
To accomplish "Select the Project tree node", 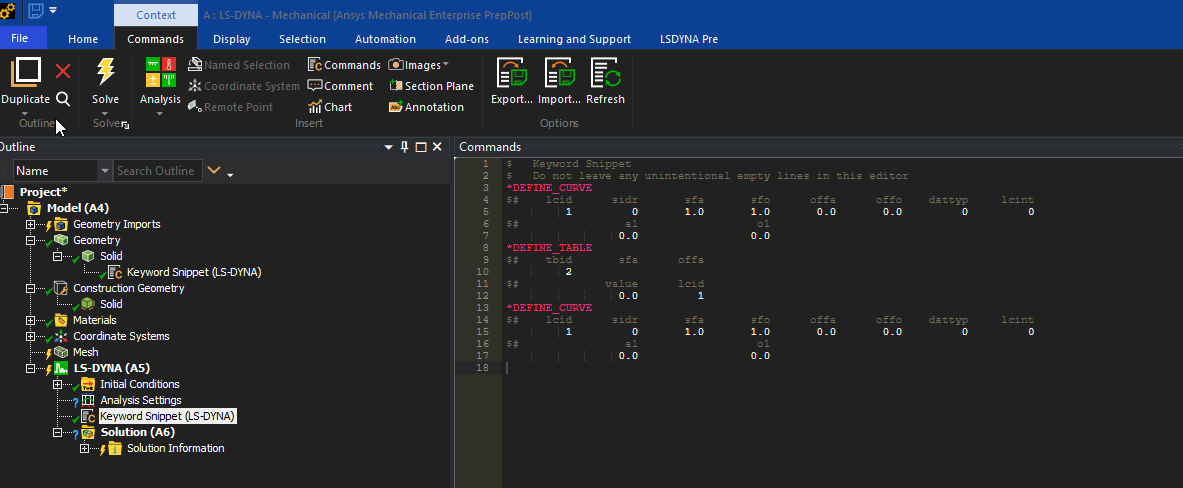I will [x=44, y=192].
